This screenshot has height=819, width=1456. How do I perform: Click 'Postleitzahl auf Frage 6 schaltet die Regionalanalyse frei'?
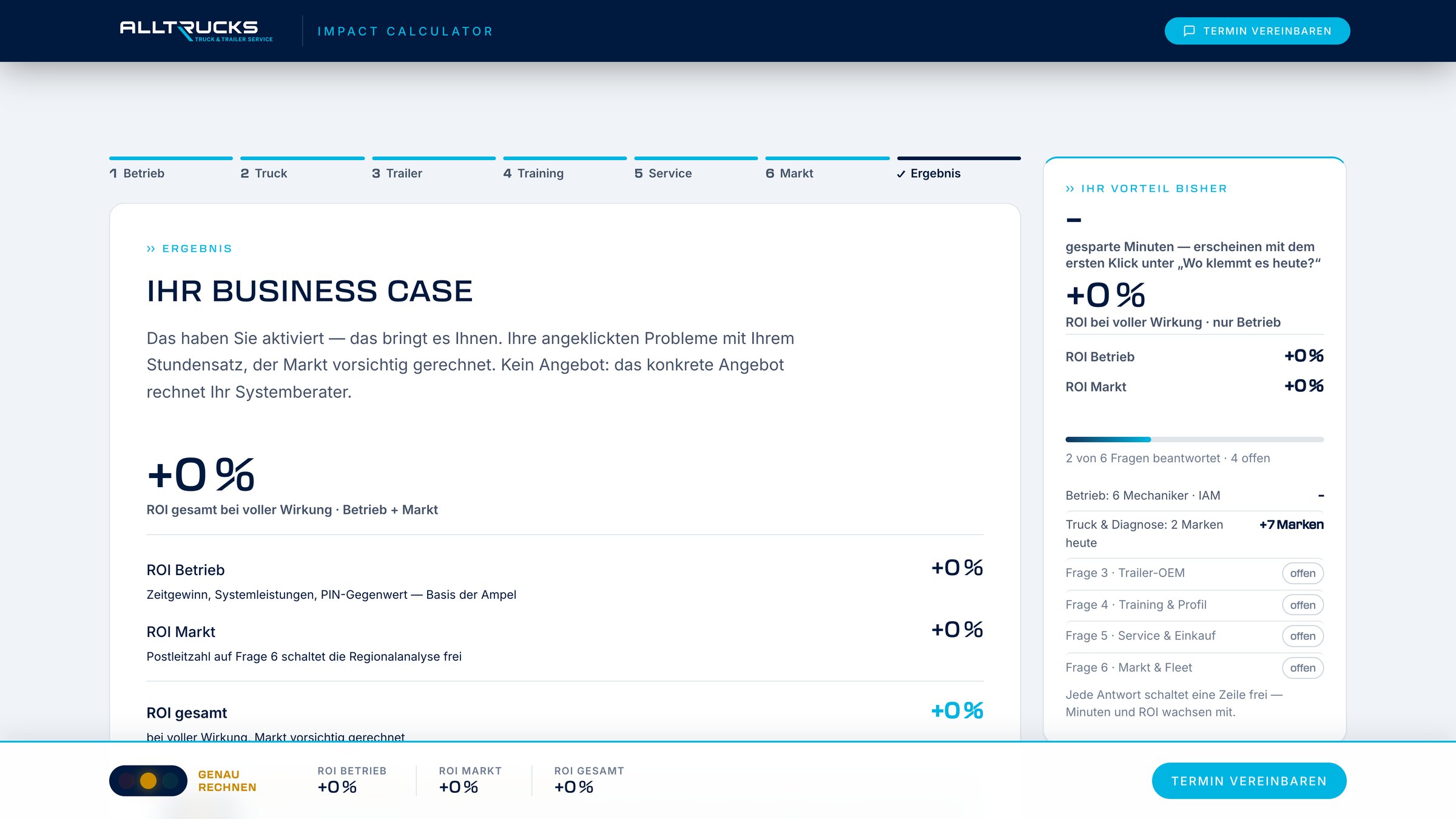[304, 656]
